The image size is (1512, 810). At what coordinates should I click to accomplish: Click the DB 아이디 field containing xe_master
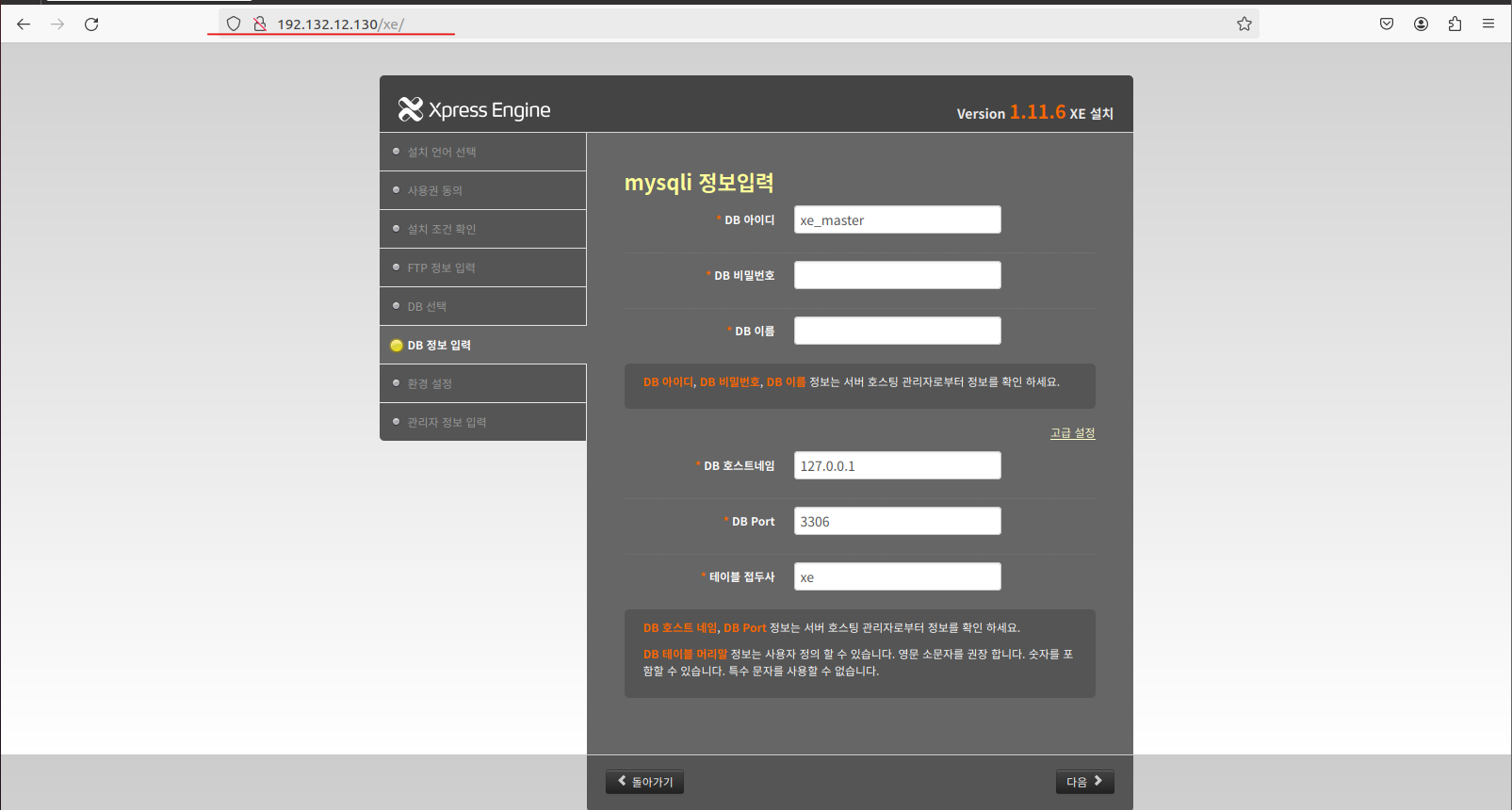coord(897,219)
